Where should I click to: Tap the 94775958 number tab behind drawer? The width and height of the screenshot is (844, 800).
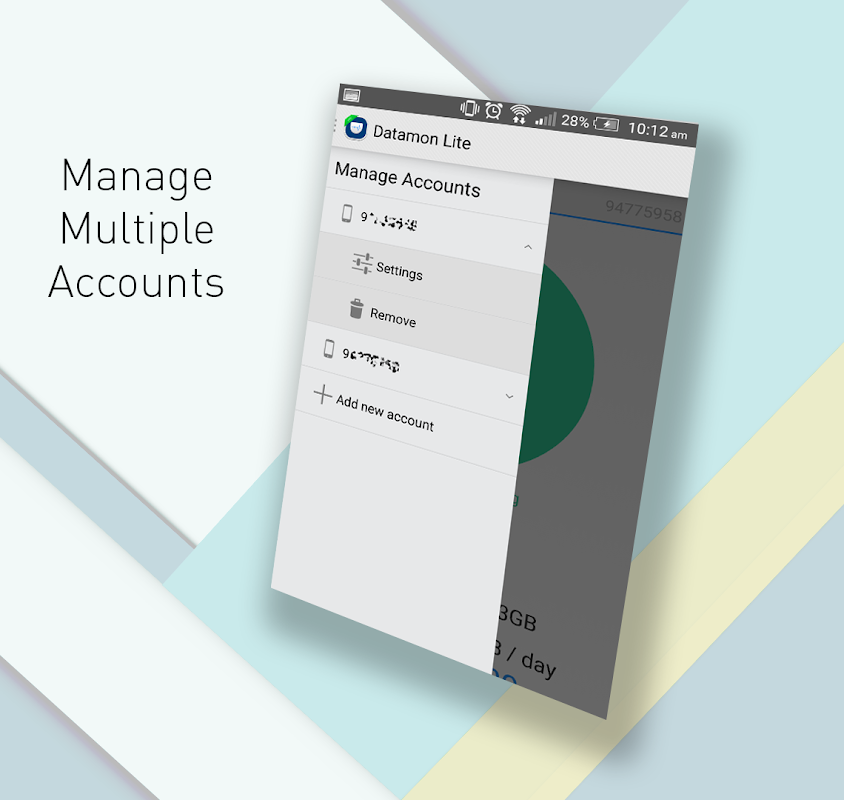(644, 211)
